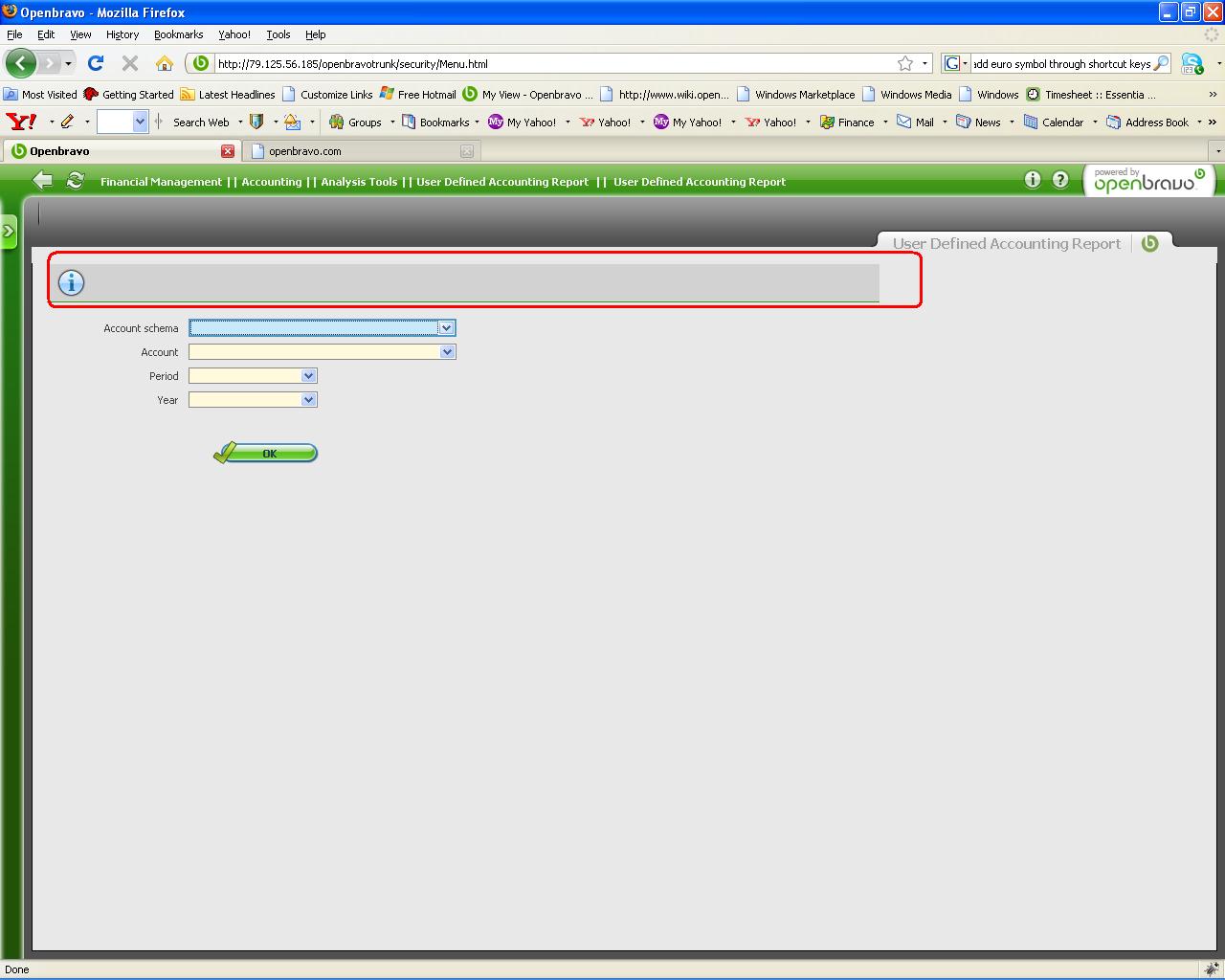1225x980 pixels.
Task: Click the Yahoo toolbar pencil icon
Action: (x=67, y=122)
